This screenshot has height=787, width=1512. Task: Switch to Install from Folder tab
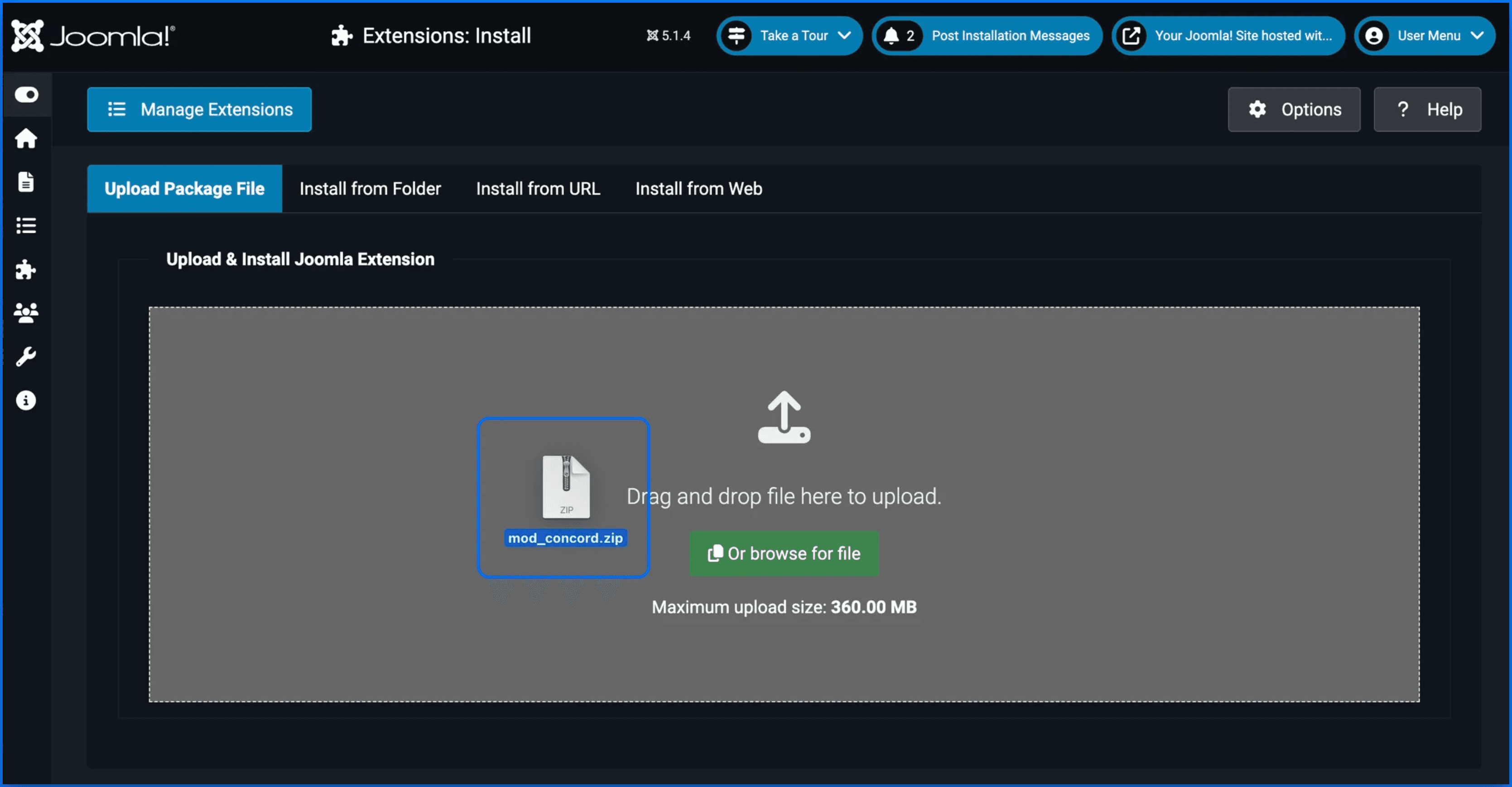pos(370,188)
